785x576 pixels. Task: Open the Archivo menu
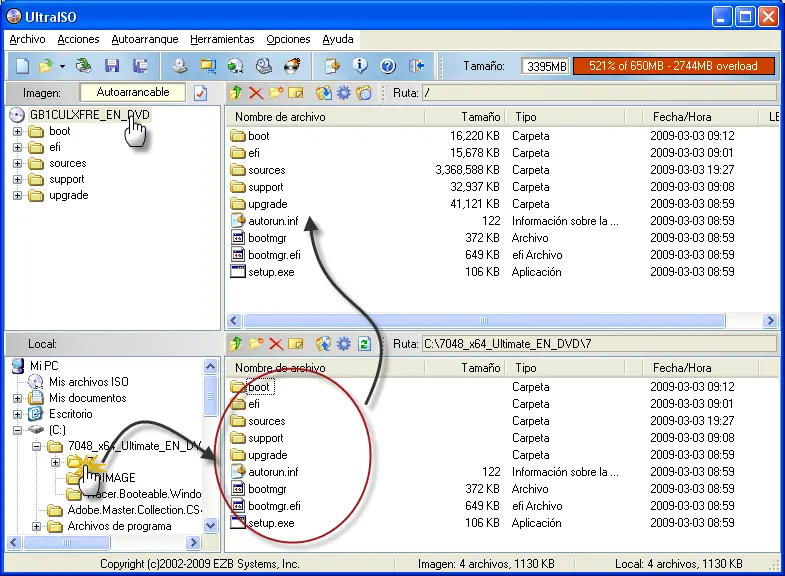coord(27,39)
